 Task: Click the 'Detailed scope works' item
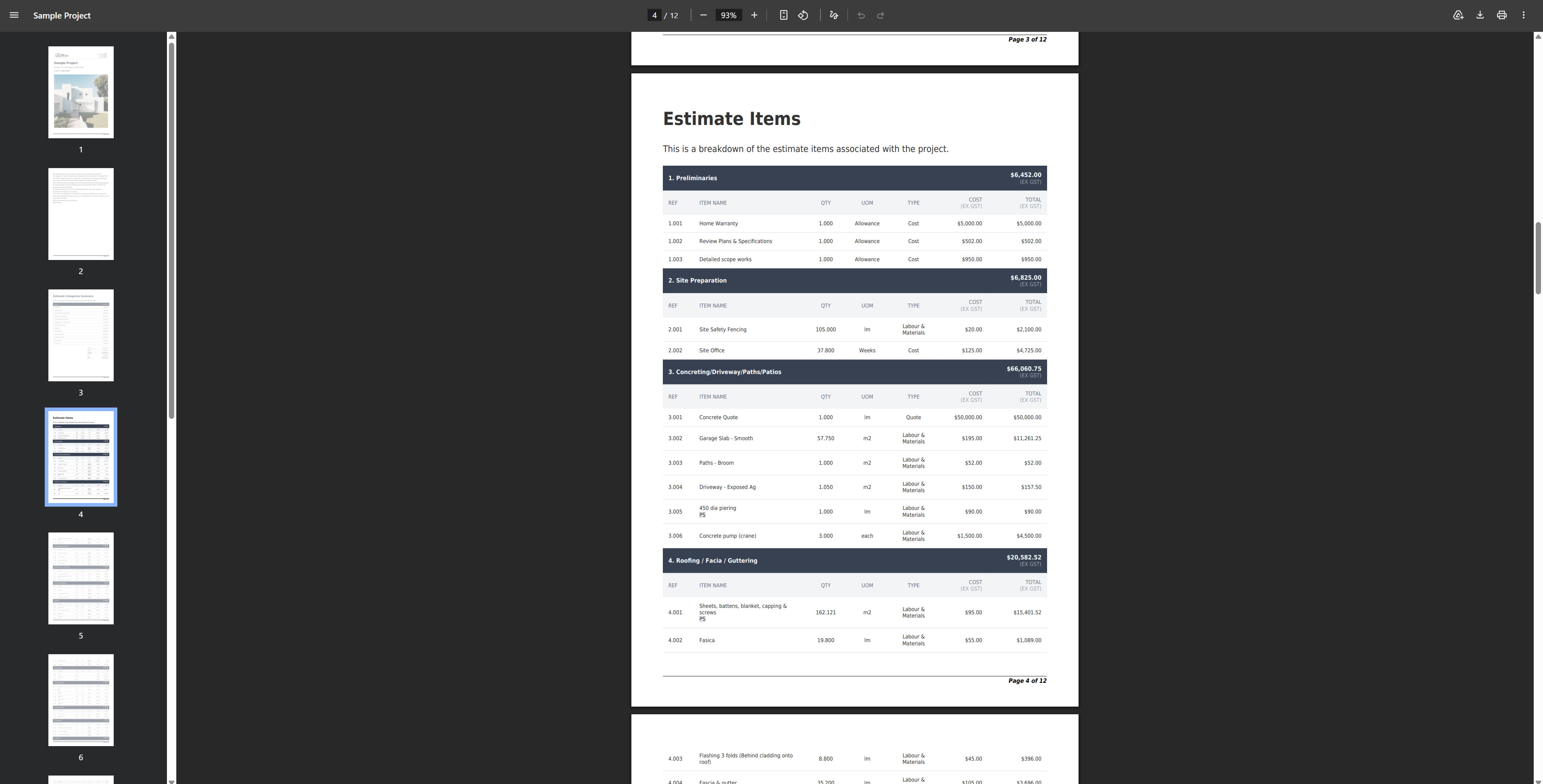[x=725, y=259]
